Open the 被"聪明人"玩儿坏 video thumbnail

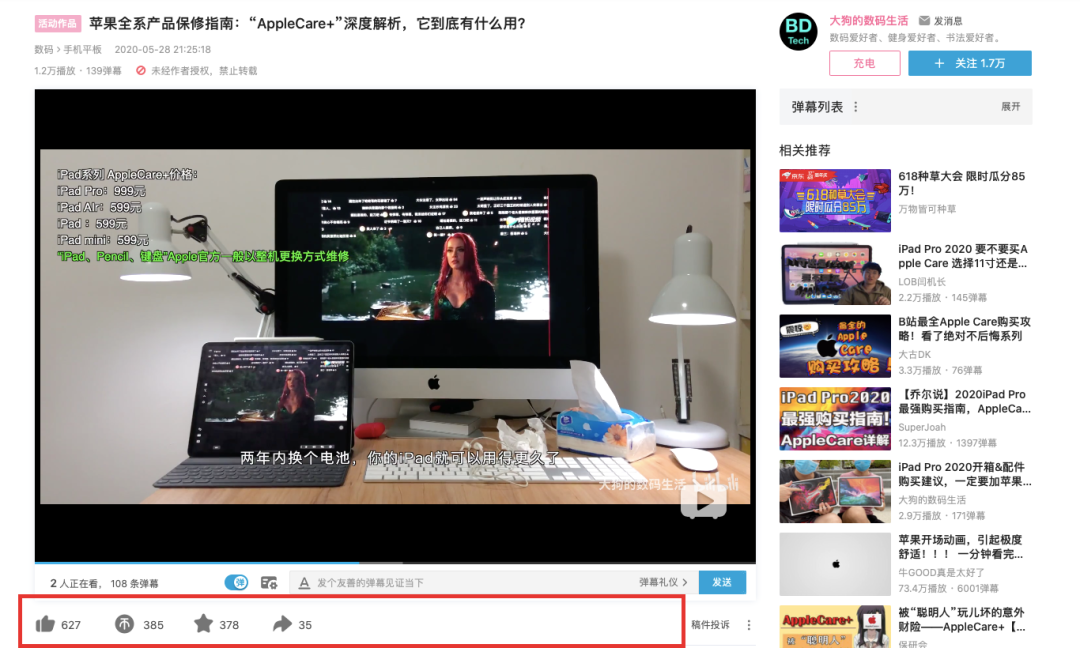click(x=835, y=627)
